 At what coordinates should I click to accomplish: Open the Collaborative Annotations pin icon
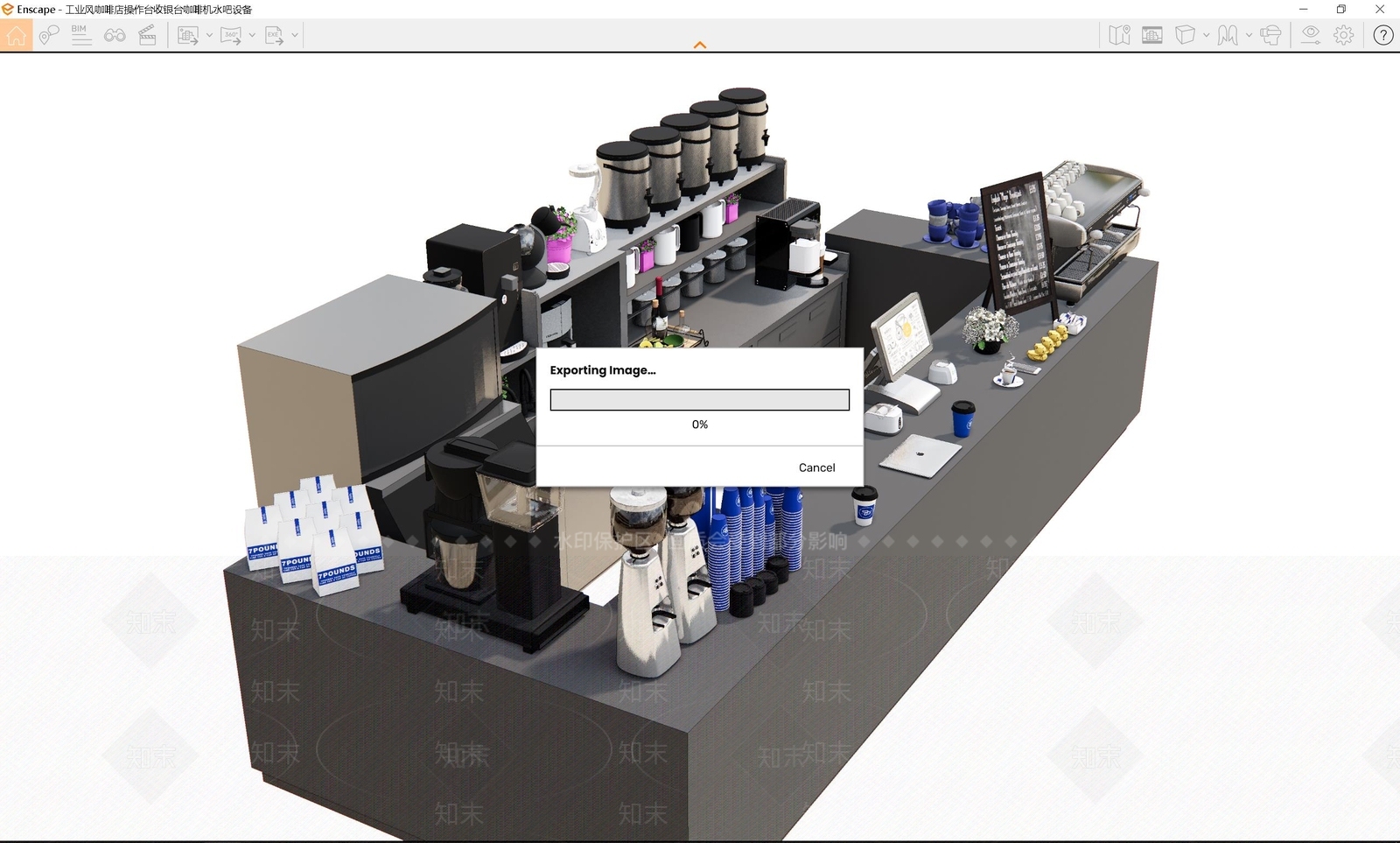pos(49,35)
